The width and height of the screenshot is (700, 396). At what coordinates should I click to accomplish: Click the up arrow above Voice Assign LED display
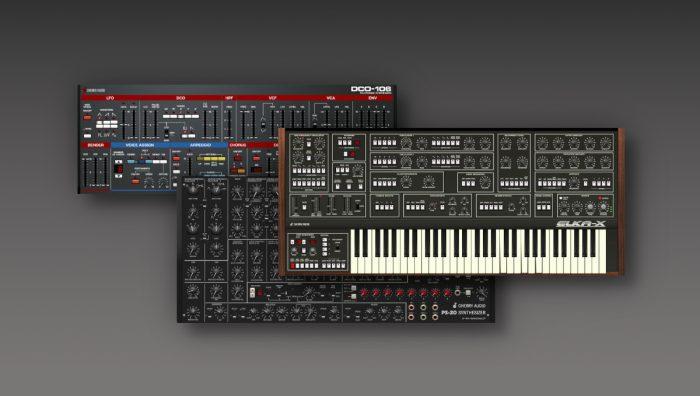118,161
